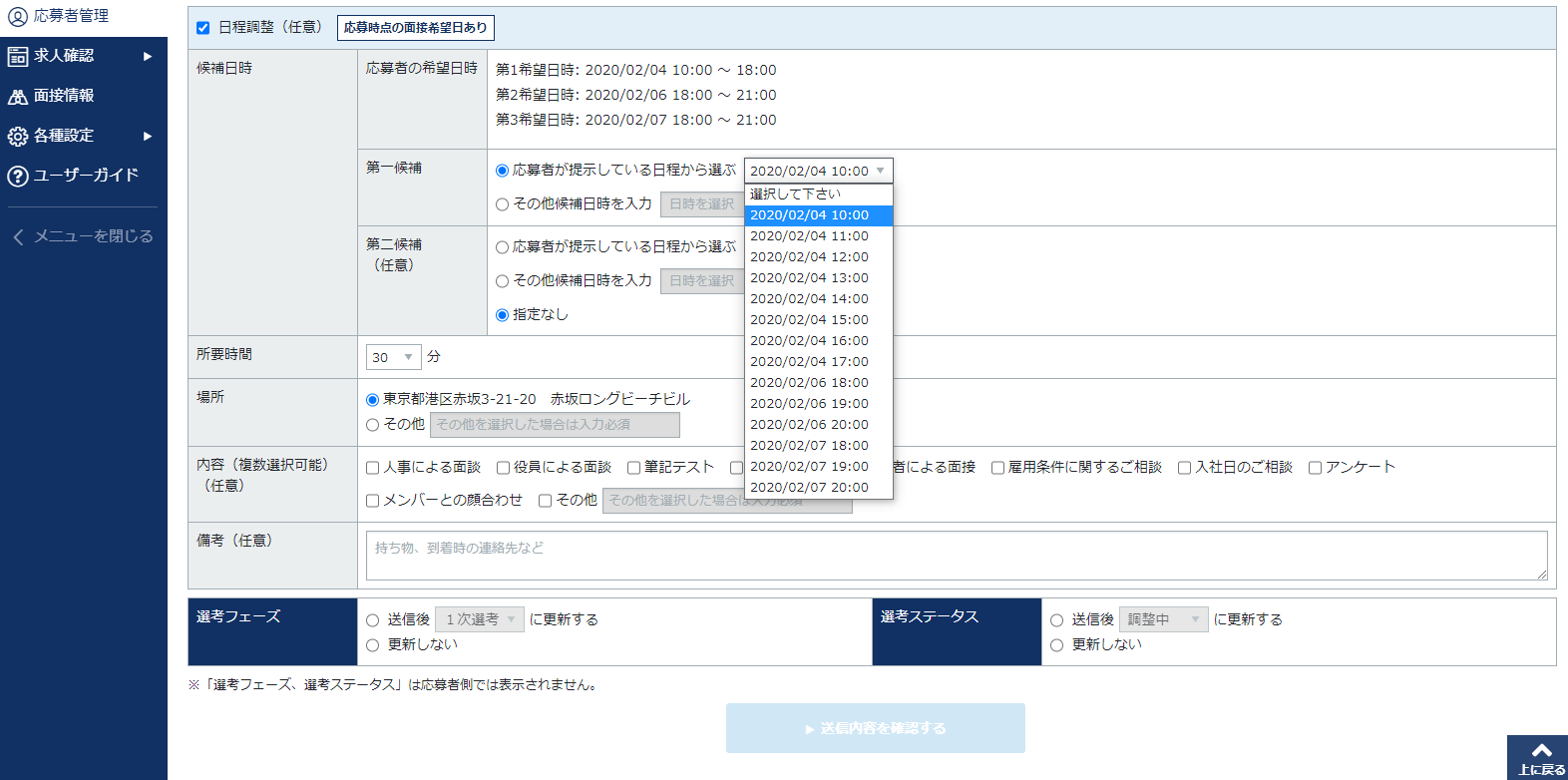This screenshot has height=780, width=1568.
Task: Open the 所要時間 30 minutes dropdown
Action: pyautogui.click(x=393, y=357)
